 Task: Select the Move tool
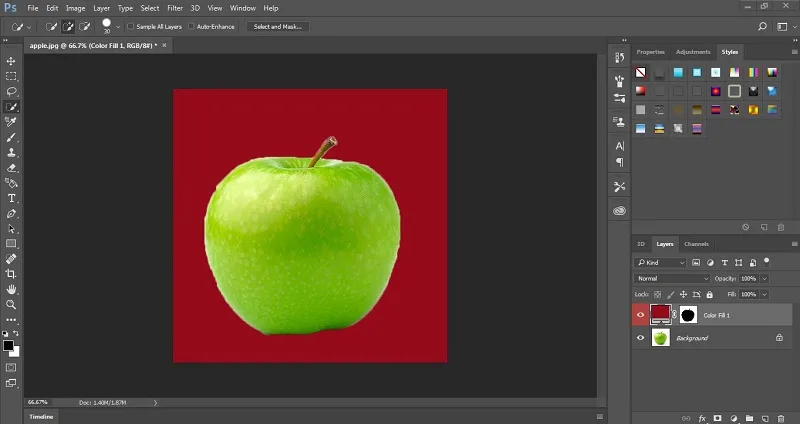tap(11, 61)
